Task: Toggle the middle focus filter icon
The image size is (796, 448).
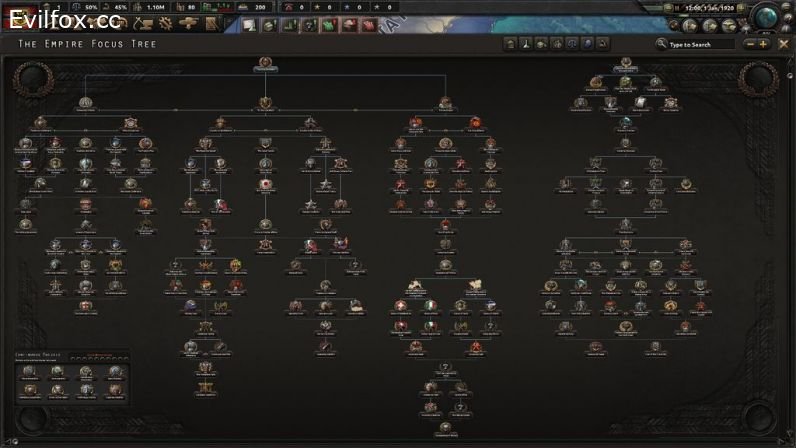Action: [x=556, y=44]
